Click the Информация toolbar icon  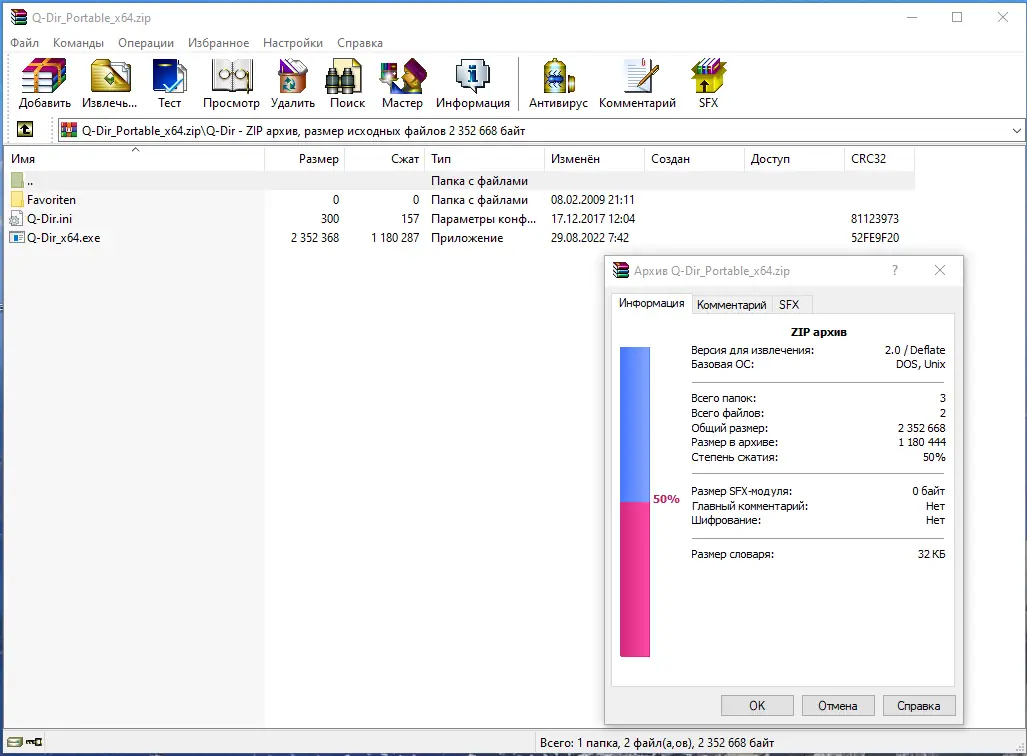[472, 83]
